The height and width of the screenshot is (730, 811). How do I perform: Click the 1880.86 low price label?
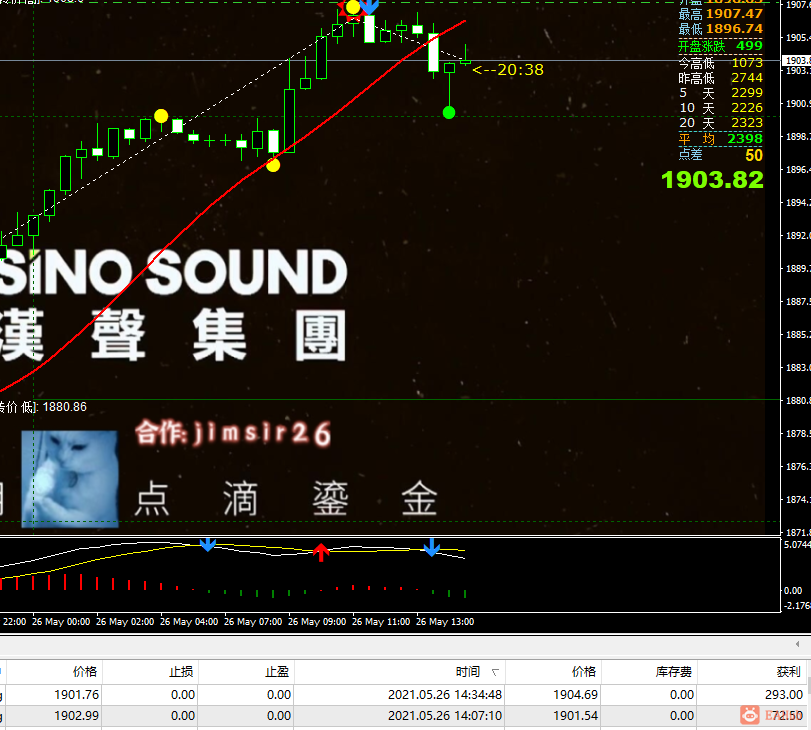65,407
